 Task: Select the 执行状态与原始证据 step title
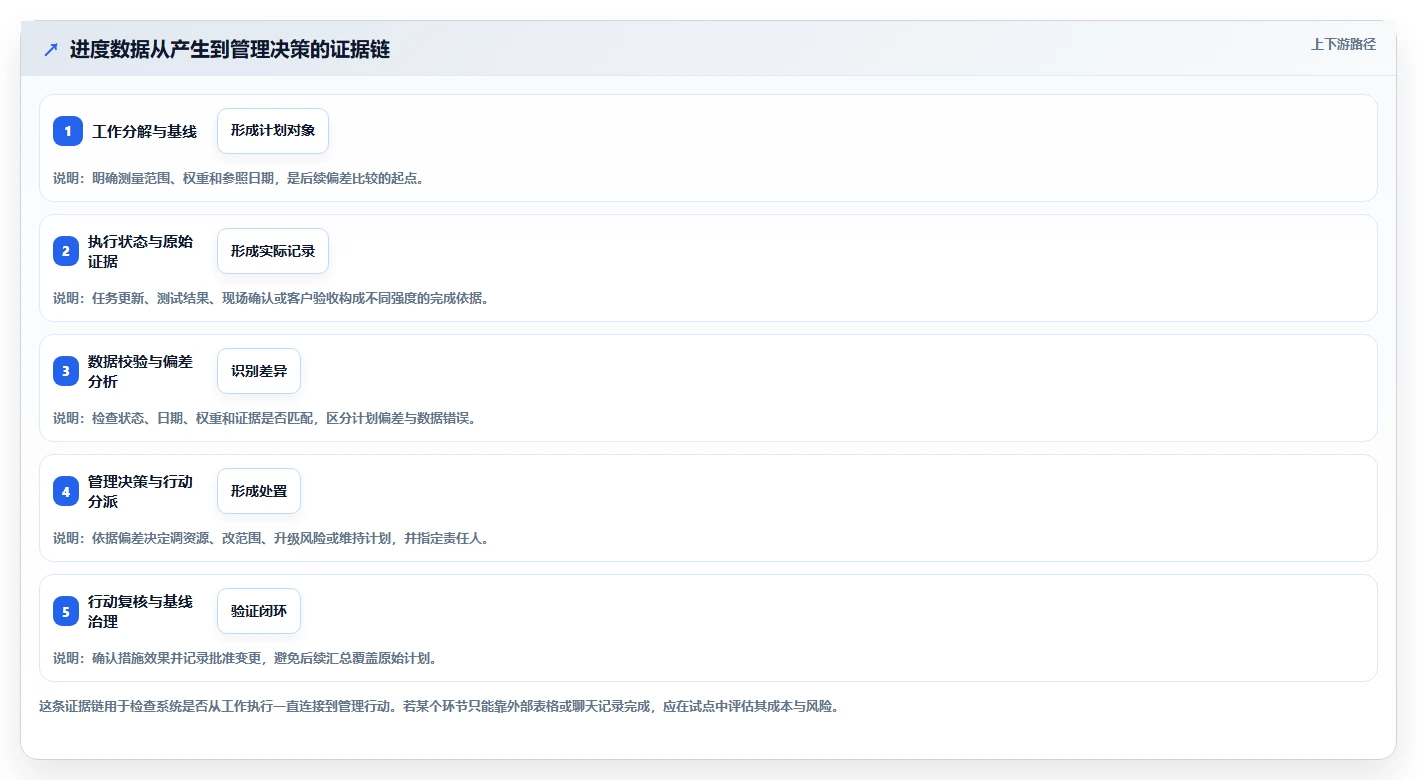pyautogui.click(x=140, y=251)
